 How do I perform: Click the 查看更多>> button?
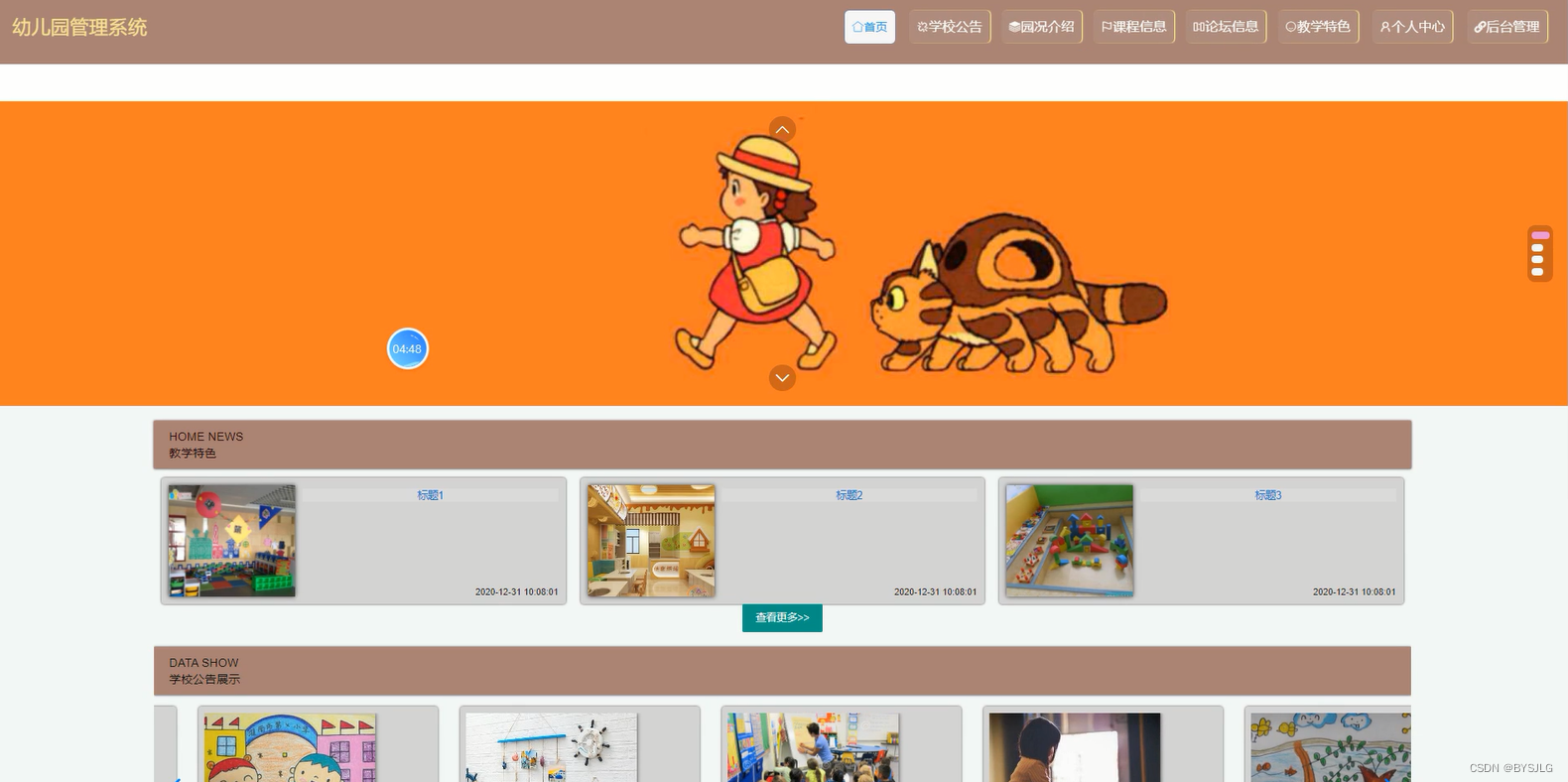(x=782, y=617)
